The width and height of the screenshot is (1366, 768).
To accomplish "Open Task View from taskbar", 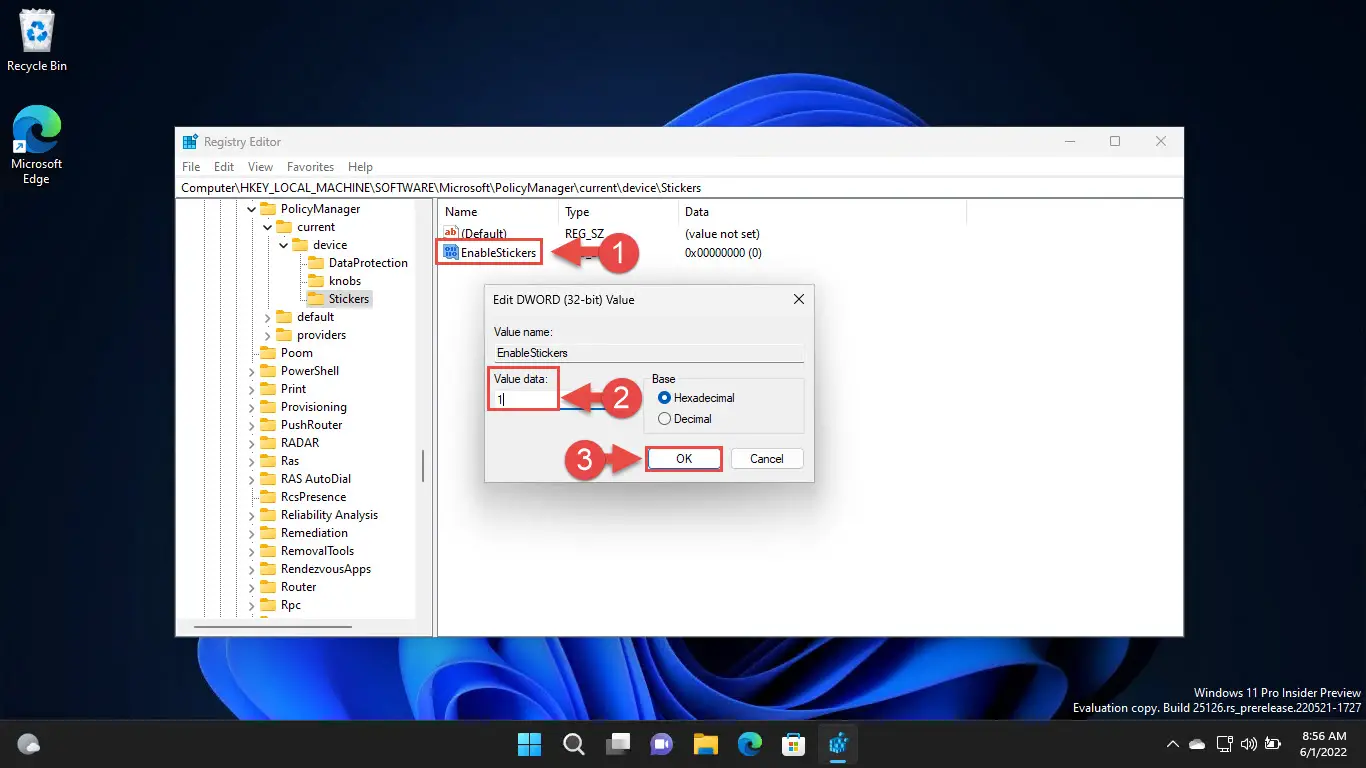I will (618, 744).
